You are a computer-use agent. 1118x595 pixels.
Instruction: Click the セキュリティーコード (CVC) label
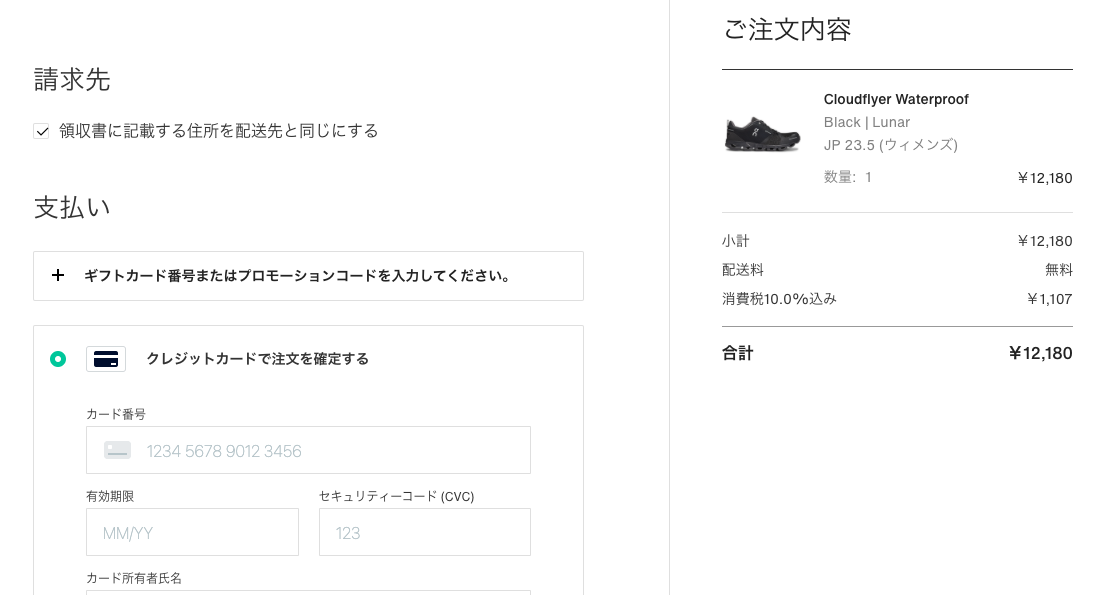(396, 496)
